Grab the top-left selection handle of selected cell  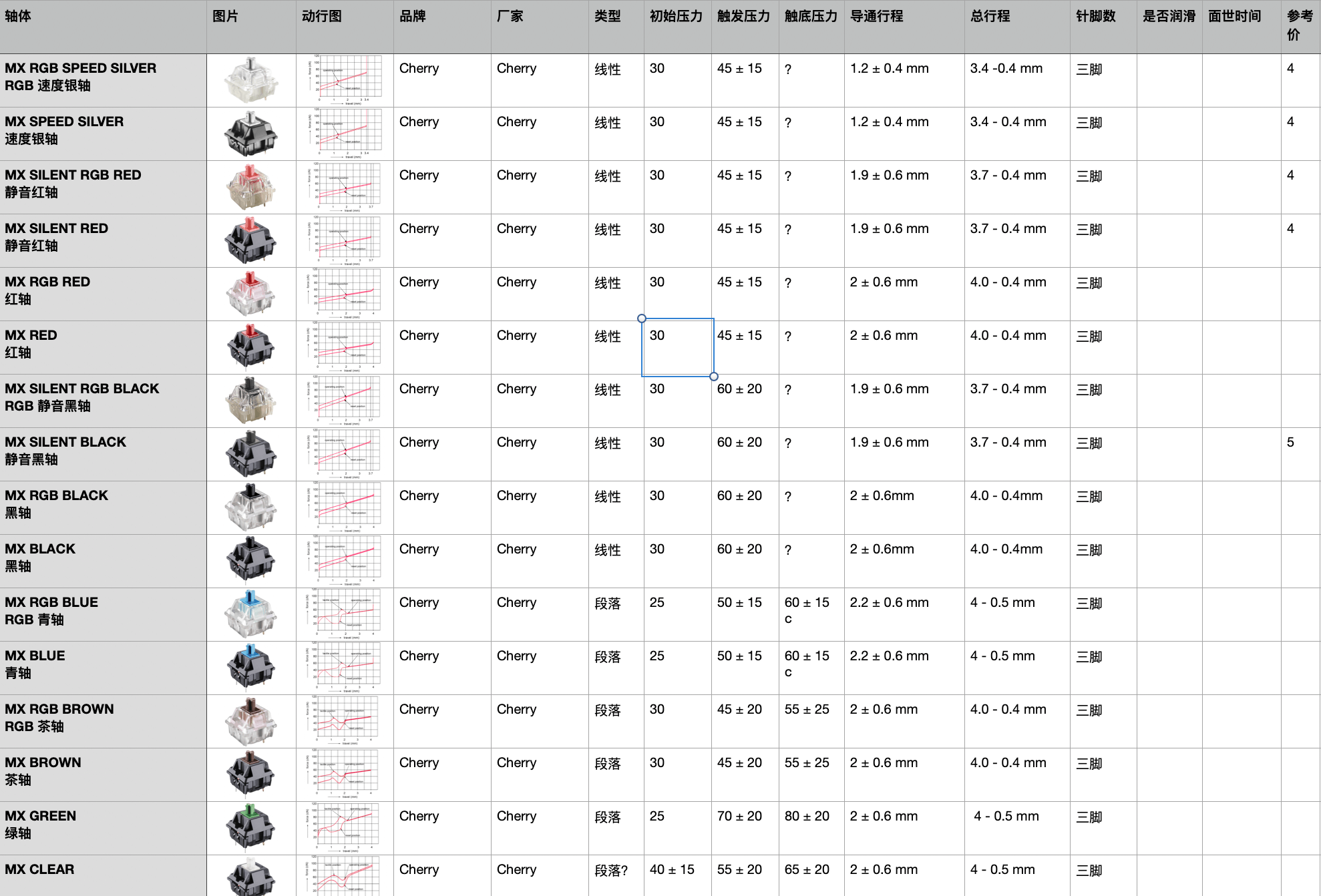tap(642, 318)
